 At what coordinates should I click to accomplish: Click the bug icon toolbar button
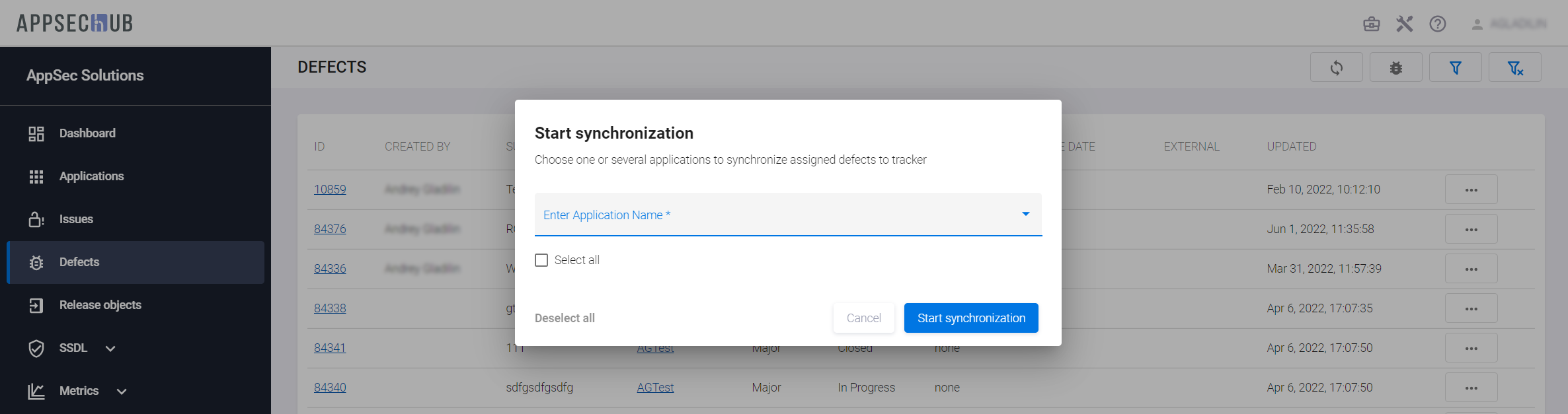[x=1395, y=68]
